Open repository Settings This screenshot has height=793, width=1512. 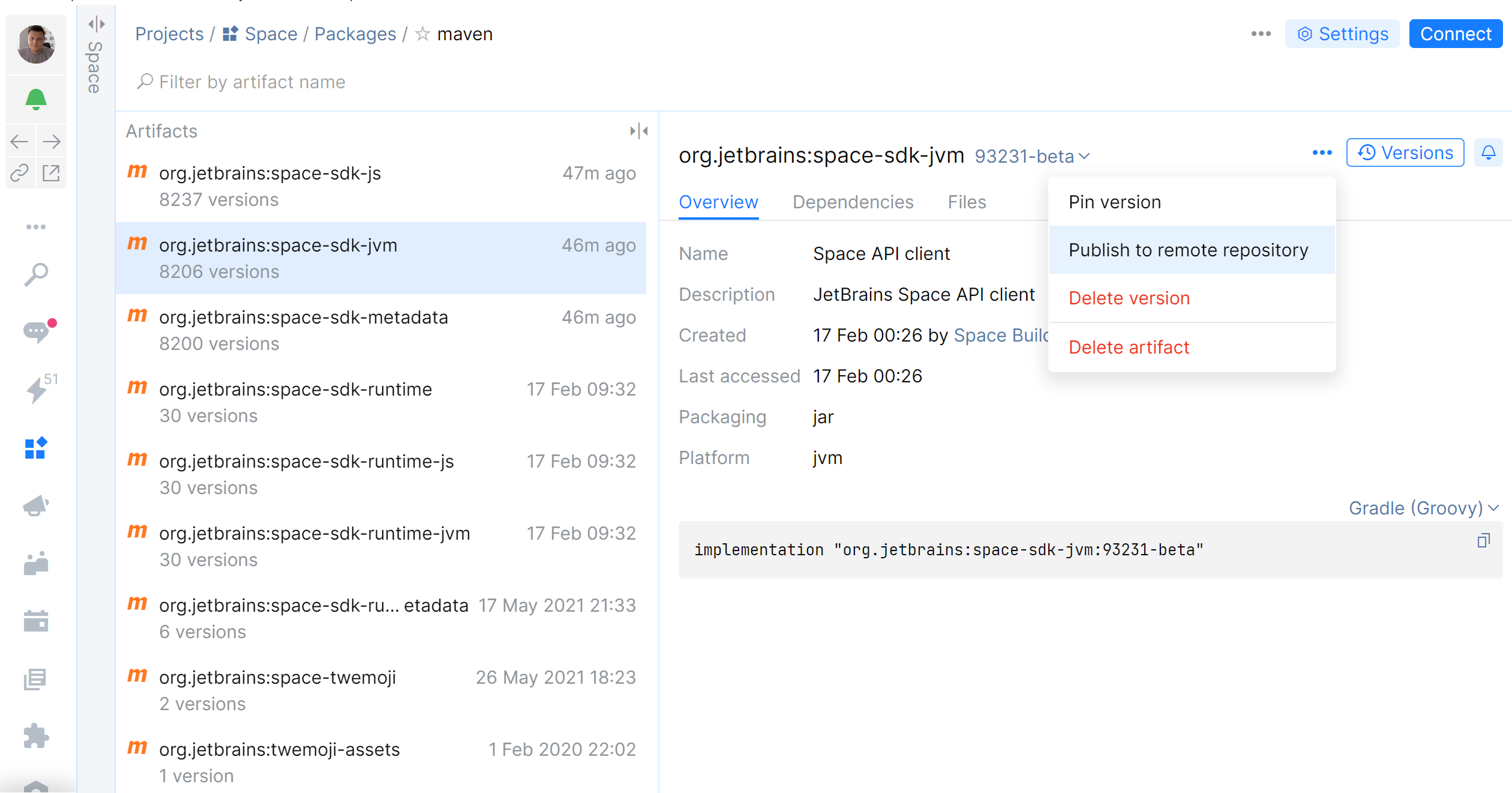[1342, 34]
